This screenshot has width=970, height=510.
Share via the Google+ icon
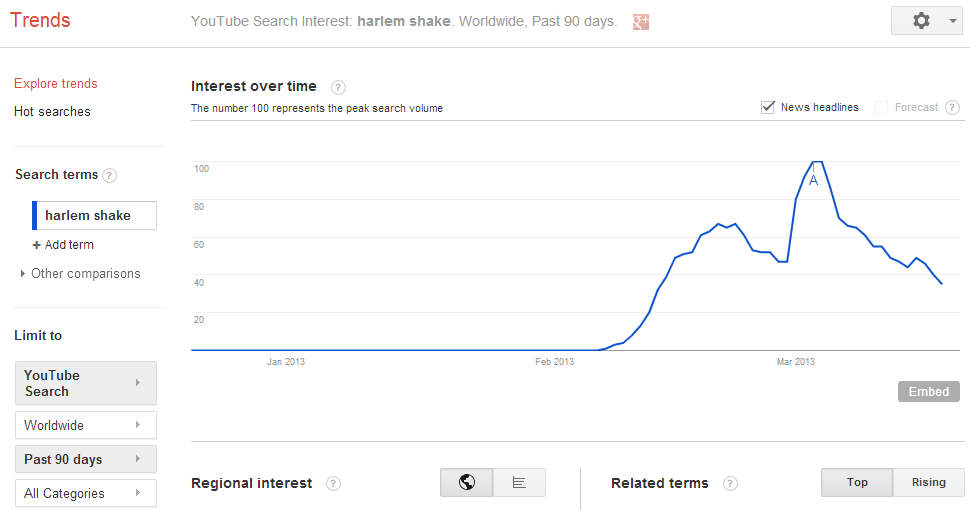click(x=641, y=22)
